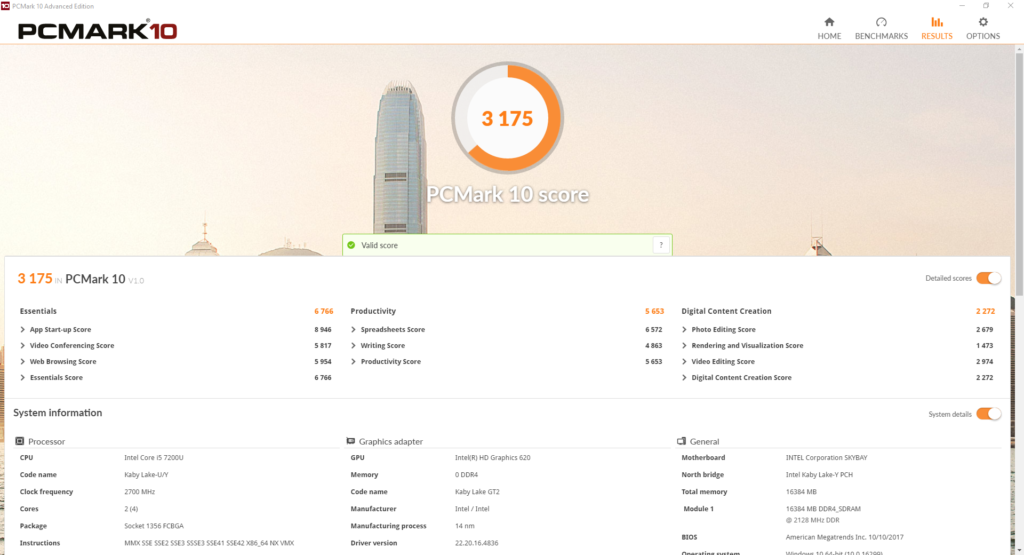The height and width of the screenshot is (555, 1024).
Task: Open the Options gear icon
Action: 983,22
